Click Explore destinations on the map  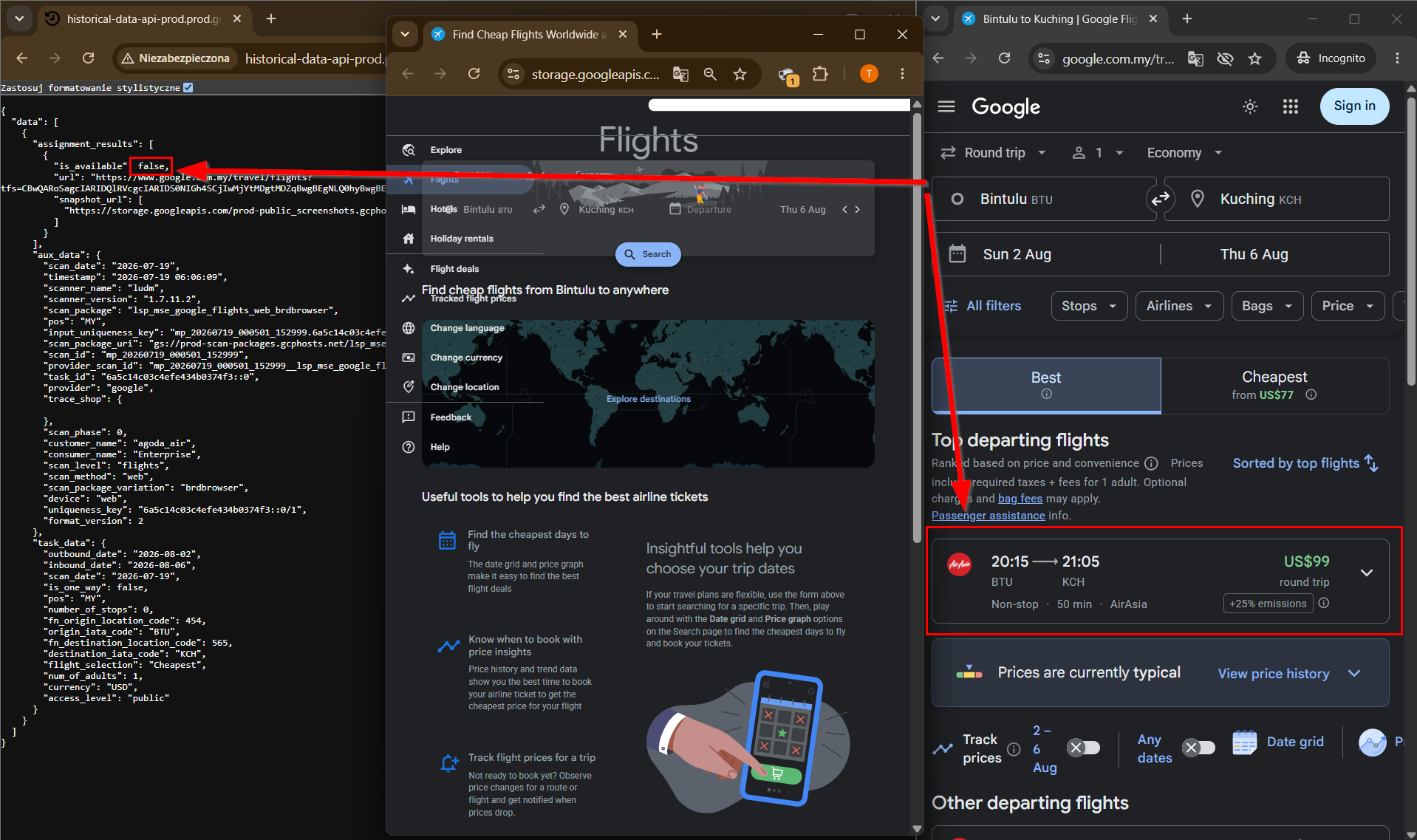pyautogui.click(x=649, y=399)
